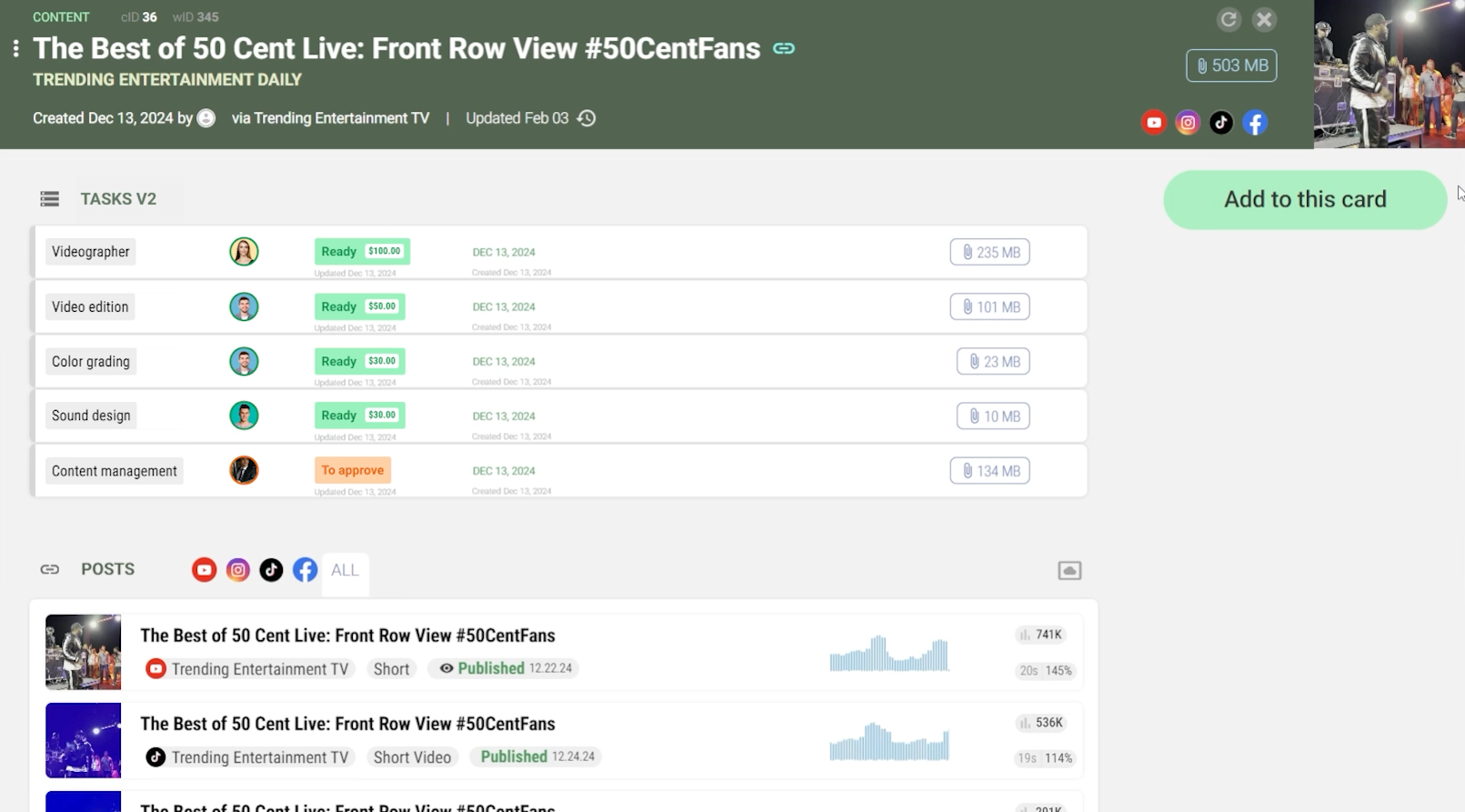
Task: Open the first post's thumbnail image
Action: coord(83,652)
